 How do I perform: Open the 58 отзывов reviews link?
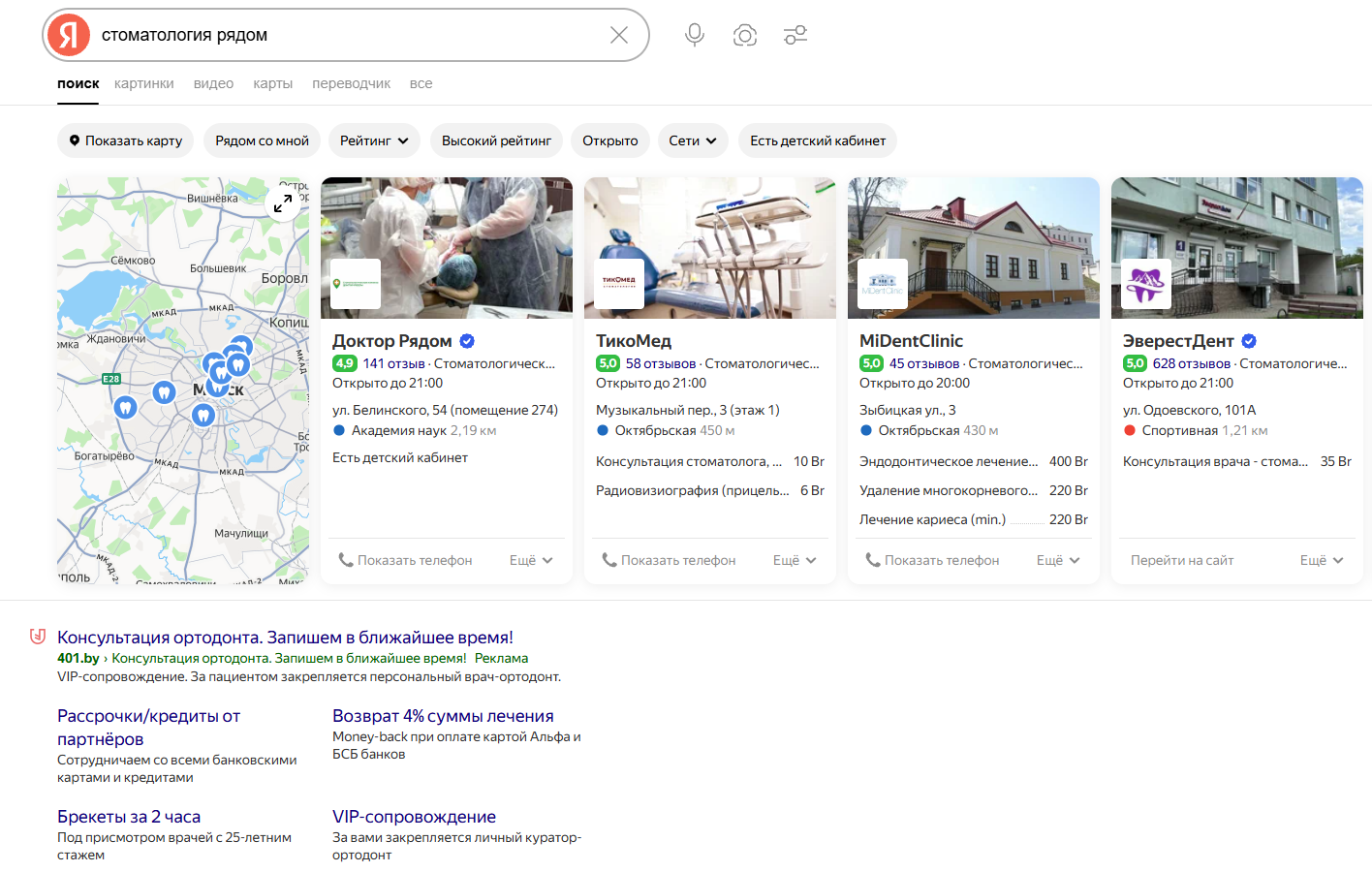coord(661,363)
